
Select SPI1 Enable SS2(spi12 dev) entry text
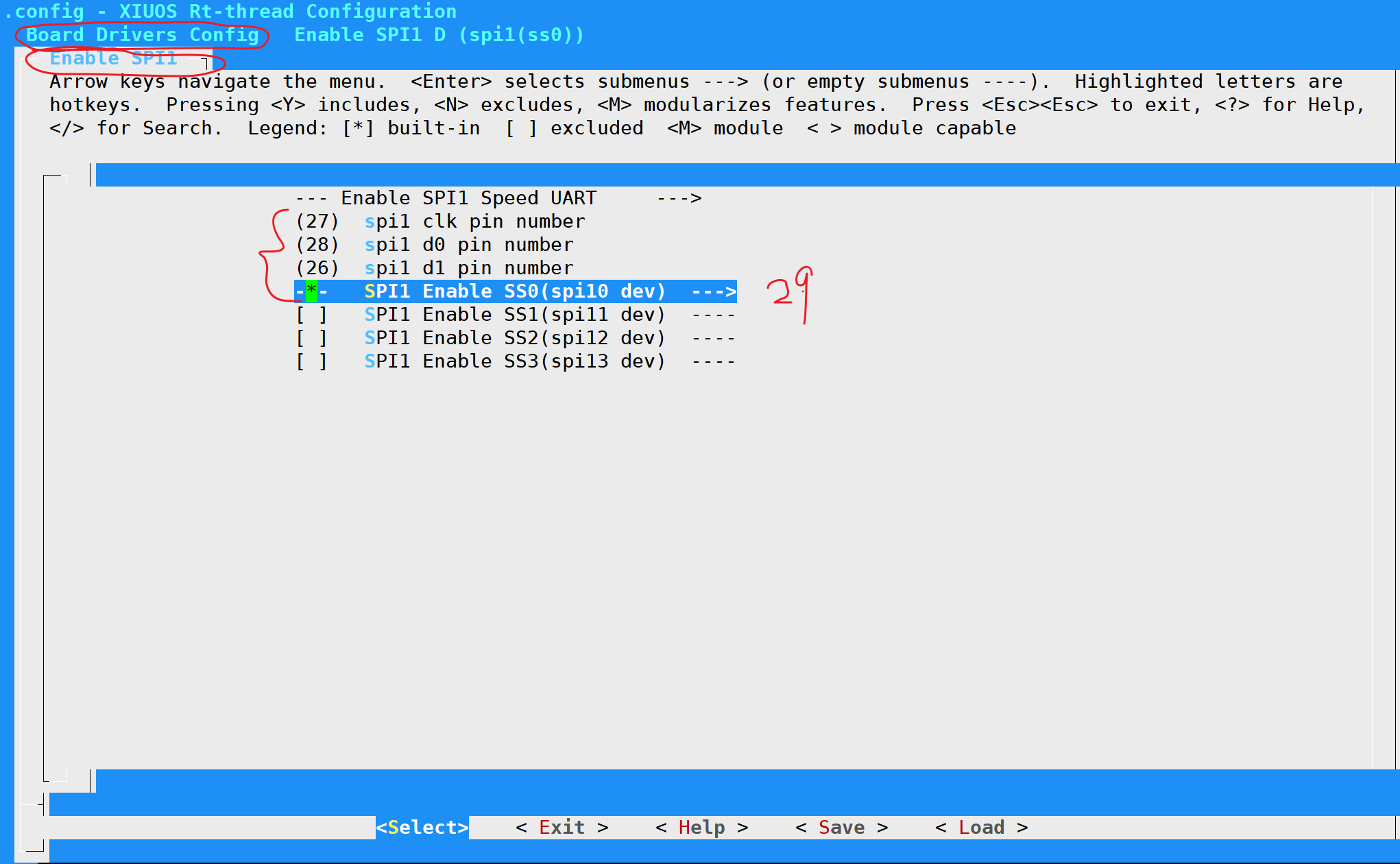point(515,338)
